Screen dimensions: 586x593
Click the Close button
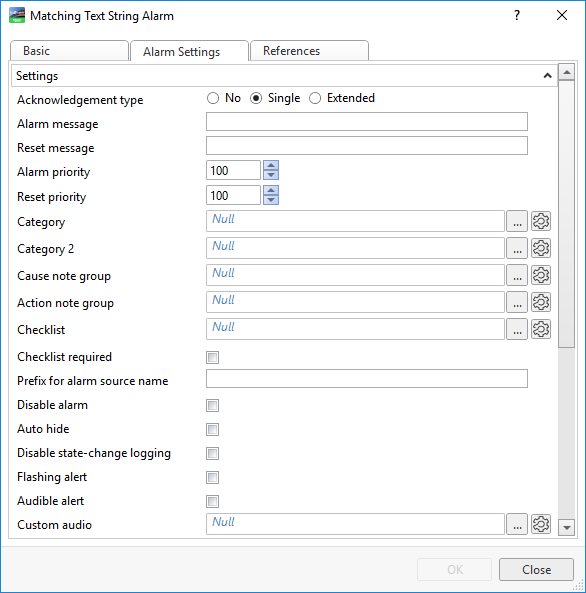[536, 570]
